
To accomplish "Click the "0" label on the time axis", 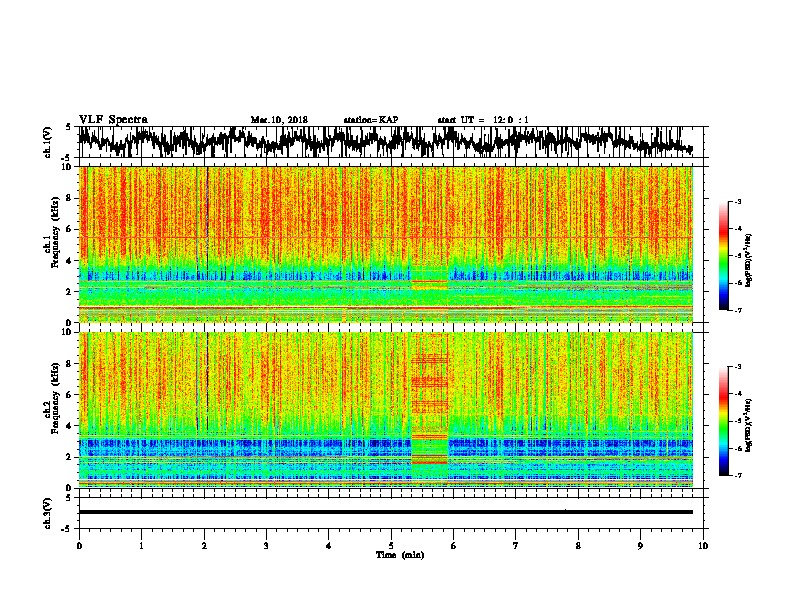I will (x=79, y=546).
